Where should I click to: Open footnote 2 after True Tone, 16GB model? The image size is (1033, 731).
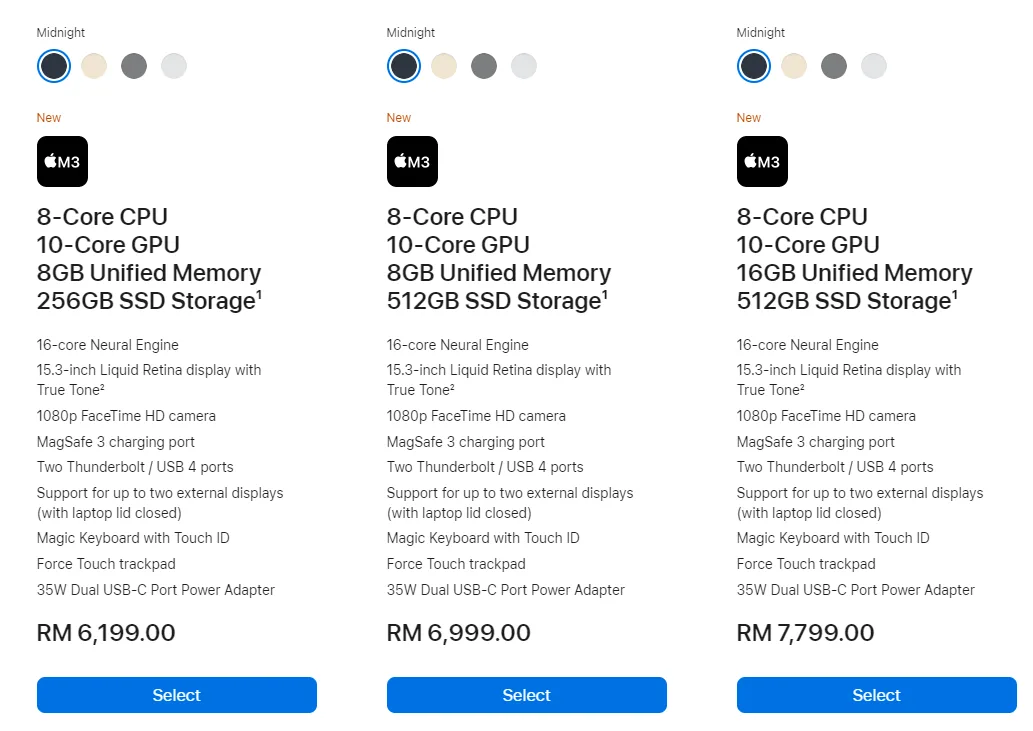[x=801, y=387]
